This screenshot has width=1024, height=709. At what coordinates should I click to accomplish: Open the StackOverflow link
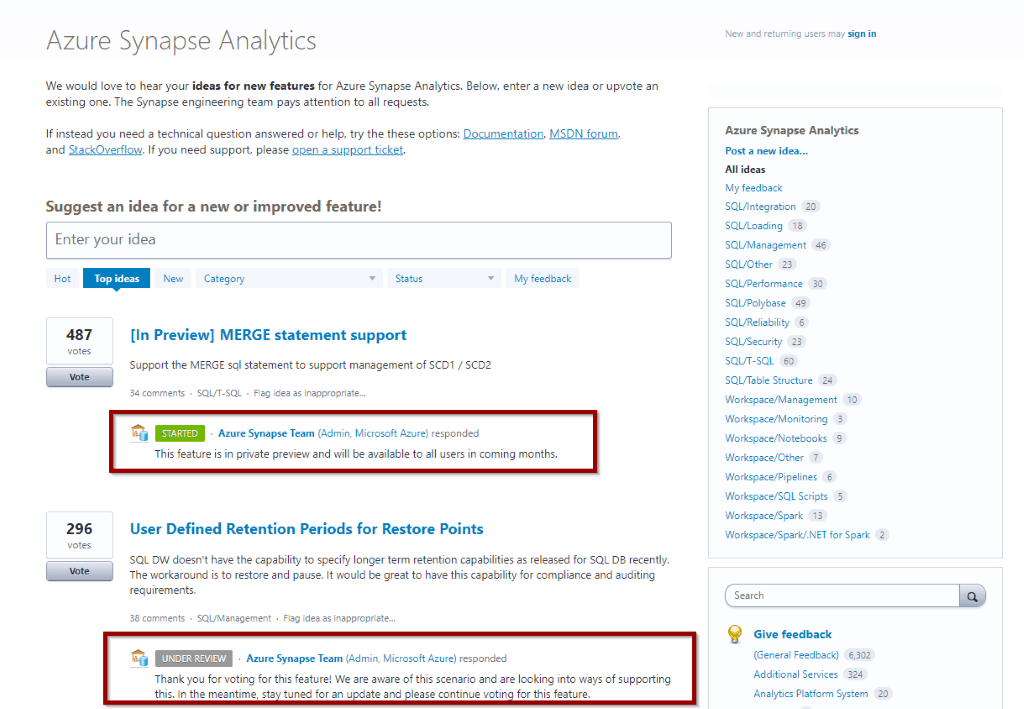tap(105, 150)
